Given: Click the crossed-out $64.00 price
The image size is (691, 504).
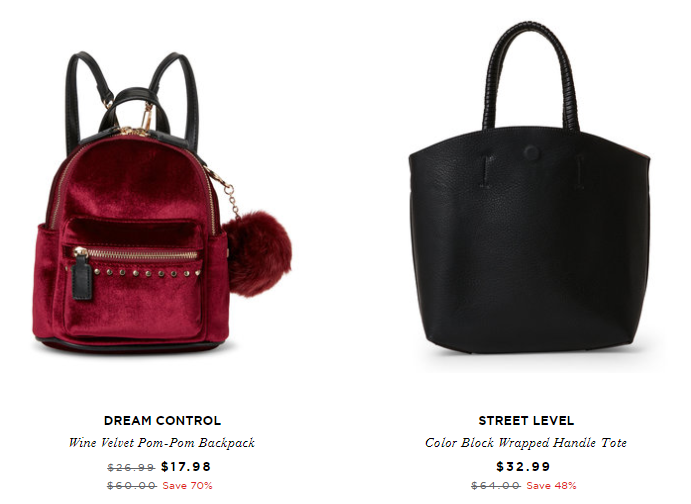Looking at the screenshot, I should [x=496, y=485].
